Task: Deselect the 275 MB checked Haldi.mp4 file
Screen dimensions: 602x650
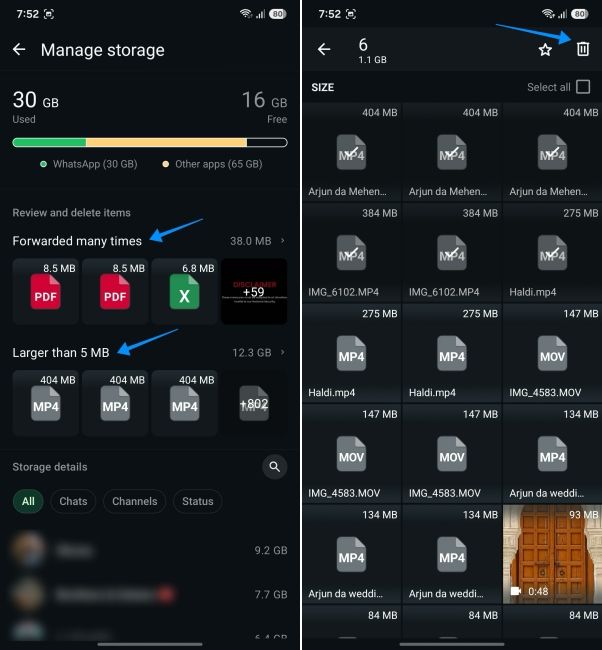Action: [552, 253]
